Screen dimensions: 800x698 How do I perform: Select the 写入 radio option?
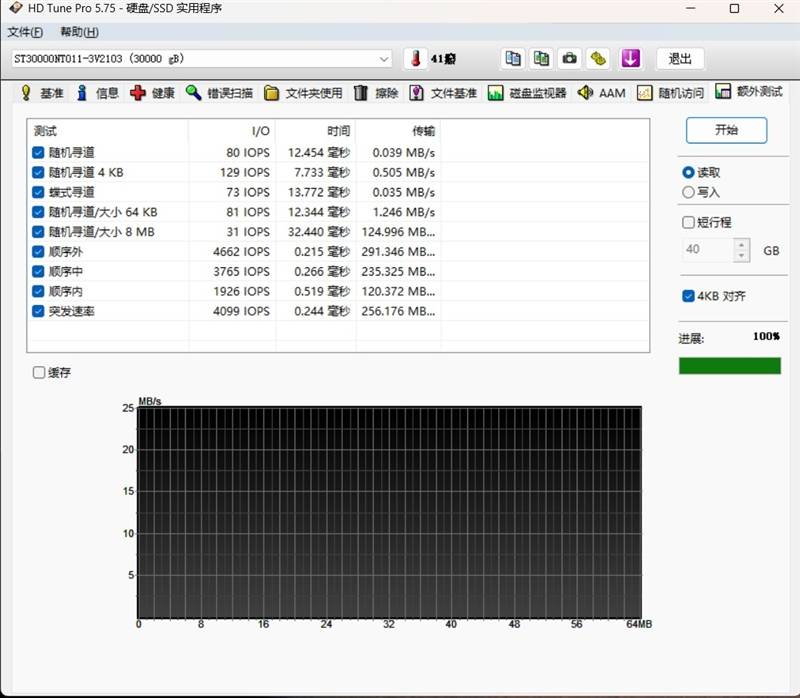(688, 192)
